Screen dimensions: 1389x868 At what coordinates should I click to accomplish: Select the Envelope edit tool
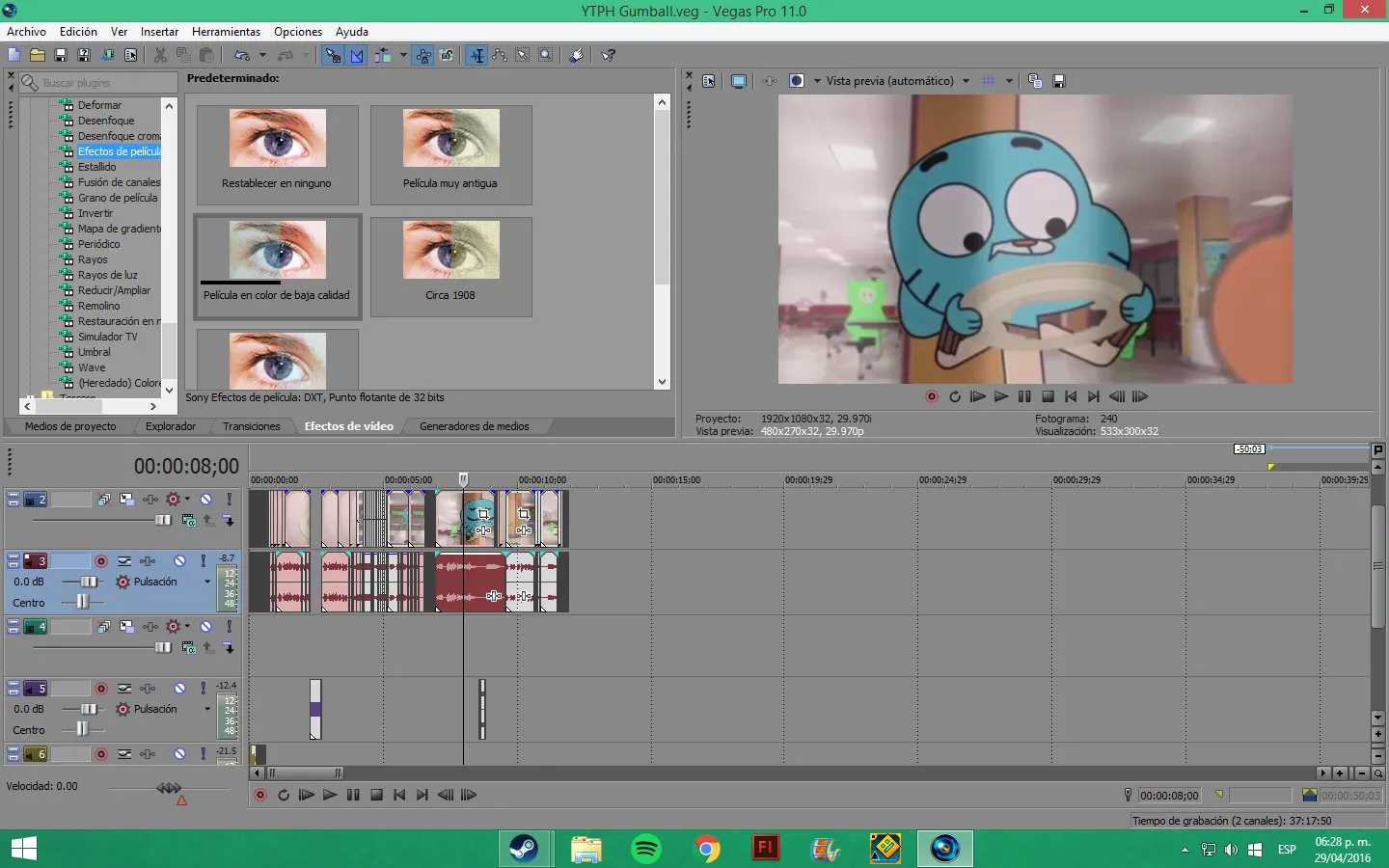(x=500, y=55)
